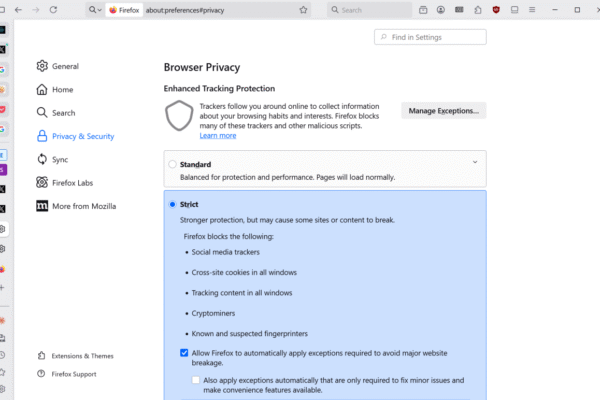This screenshot has height=400, width=600.
Task: Go back using the toolbar back arrow
Action: 18,10
